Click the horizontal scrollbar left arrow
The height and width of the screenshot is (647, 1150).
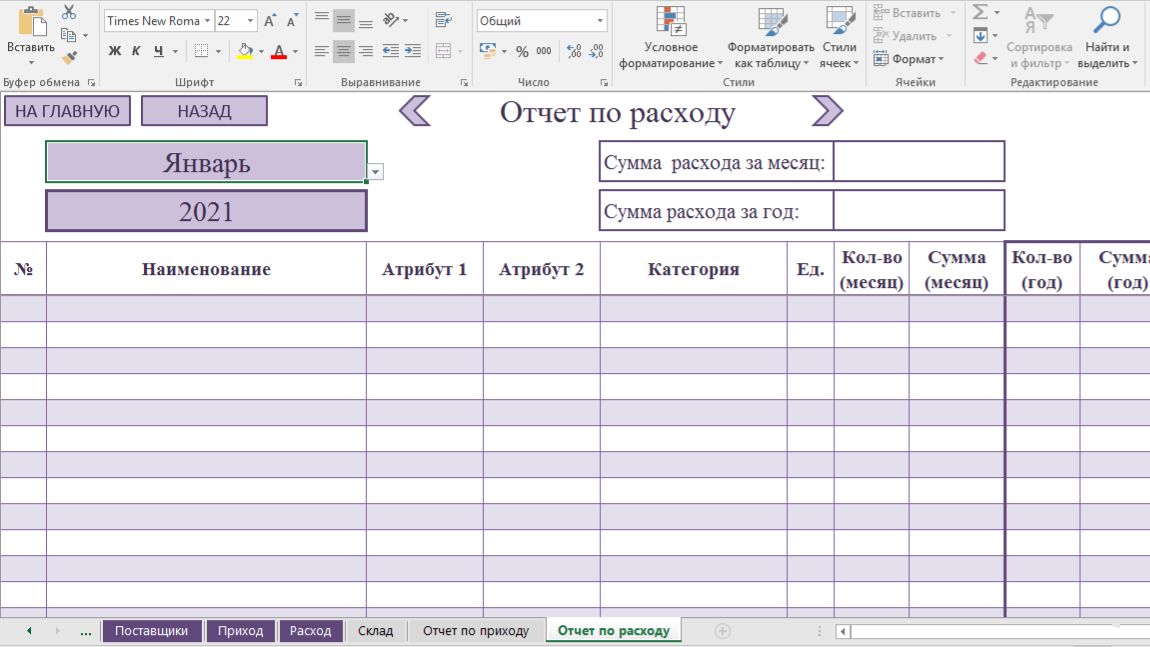[x=843, y=631]
